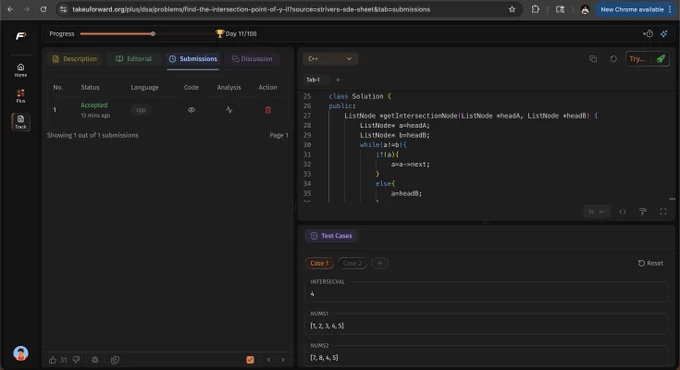View code of the Accepted submission
Image resolution: width=680 pixels, height=370 pixels.
(x=191, y=110)
